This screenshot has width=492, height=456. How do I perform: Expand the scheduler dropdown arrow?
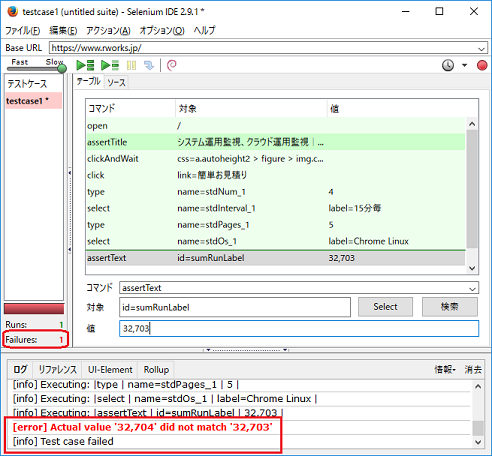[x=464, y=65]
